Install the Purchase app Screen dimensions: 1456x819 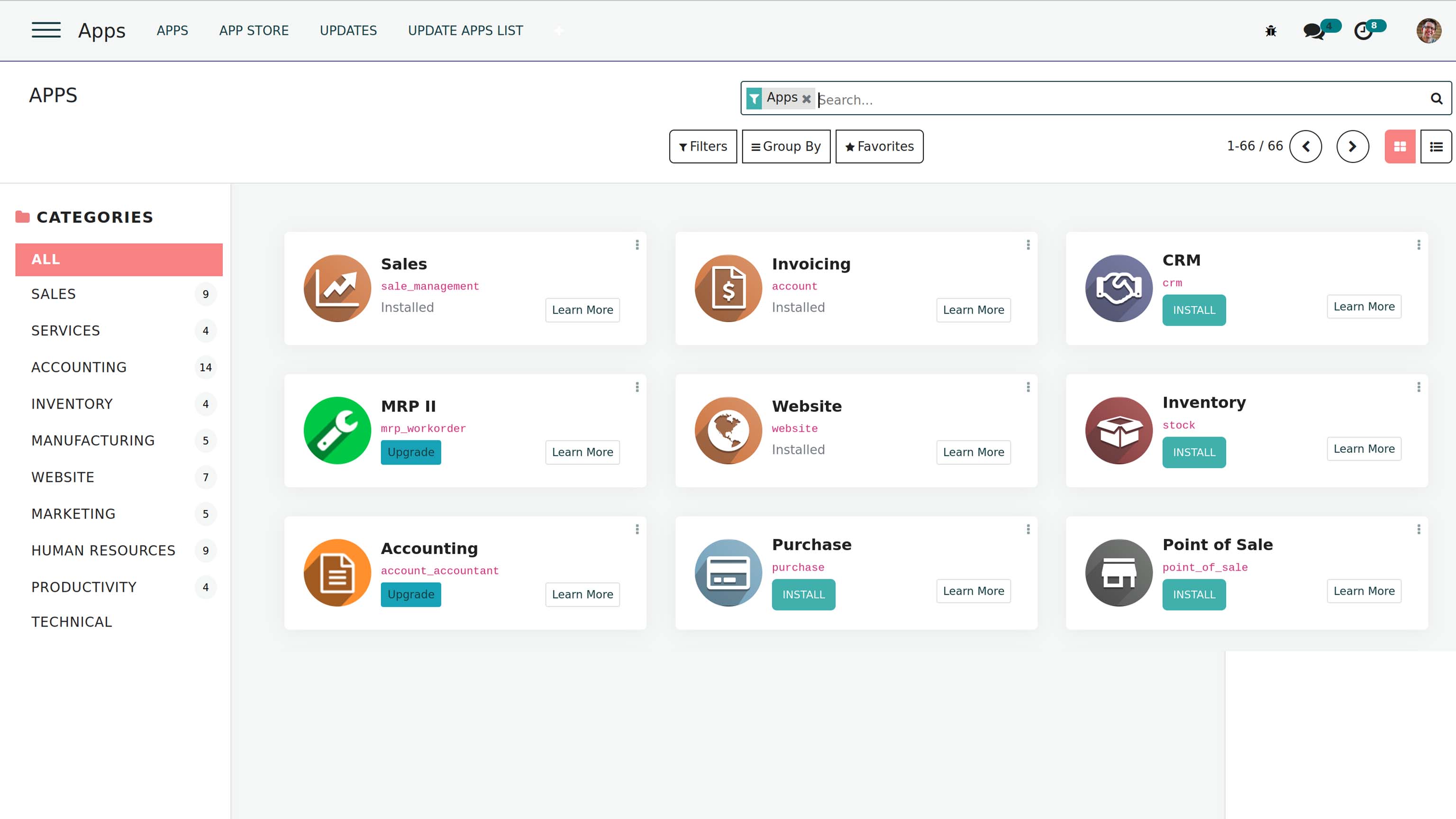click(x=803, y=594)
